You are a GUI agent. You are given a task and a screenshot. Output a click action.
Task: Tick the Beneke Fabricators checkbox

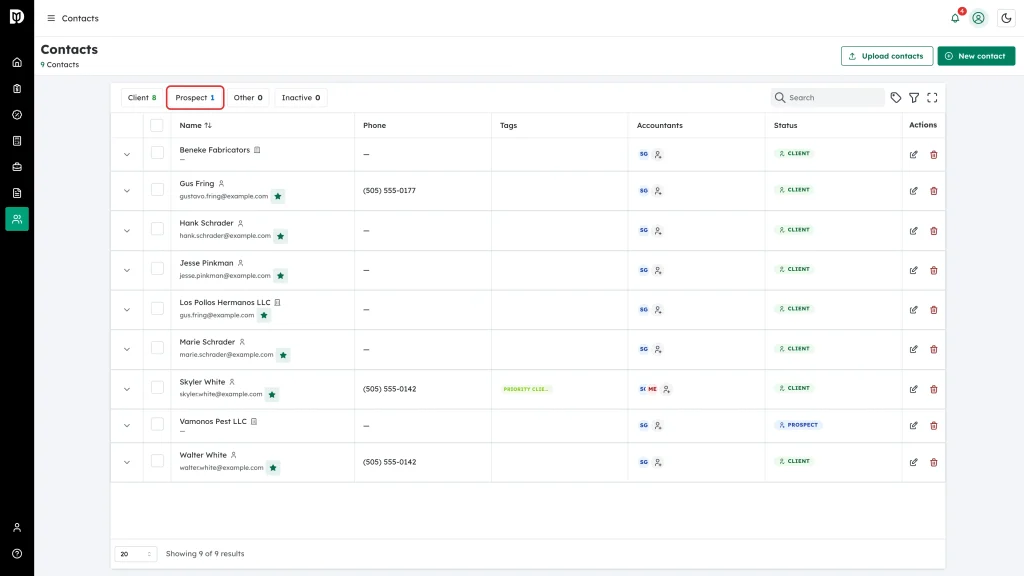(x=157, y=153)
